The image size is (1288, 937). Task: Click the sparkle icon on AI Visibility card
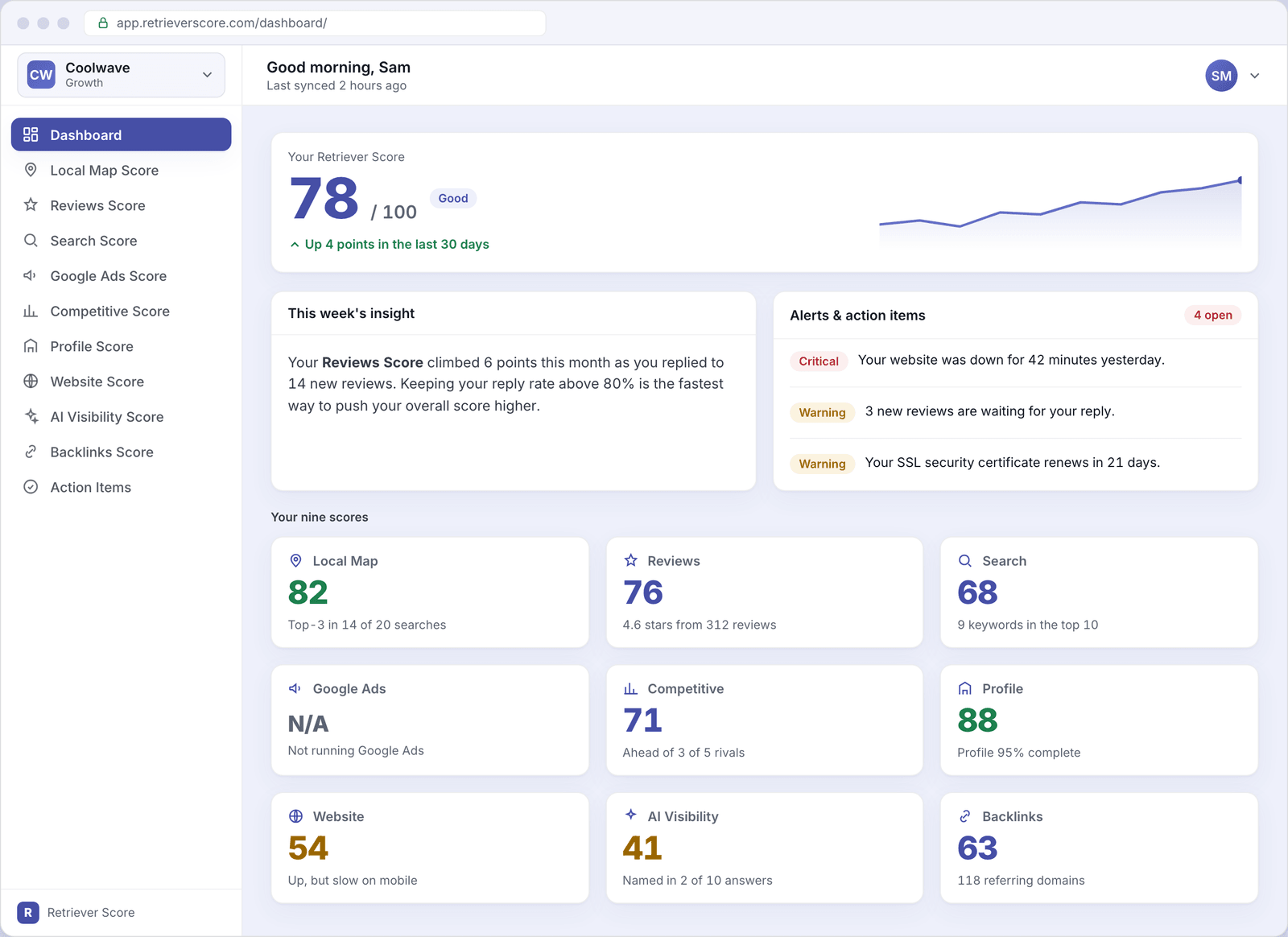click(x=630, y=815)
